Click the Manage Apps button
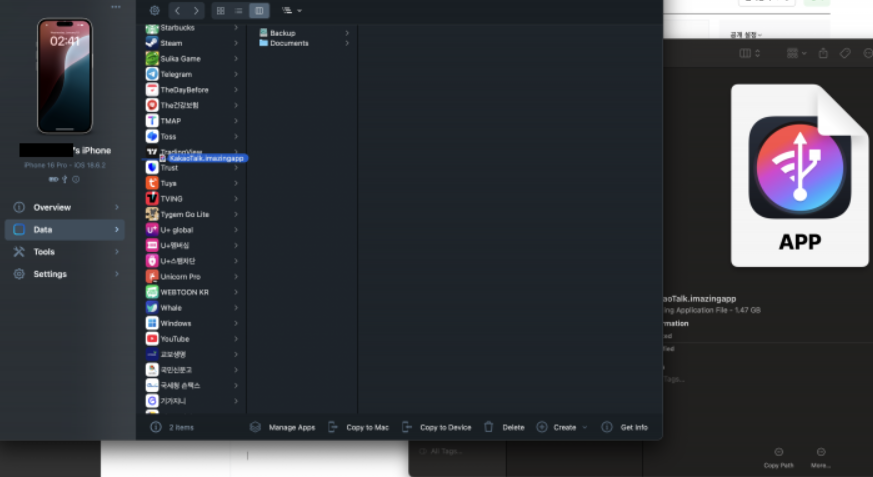Viewport: 873px width, 477px height. click(x=282, y=427)
